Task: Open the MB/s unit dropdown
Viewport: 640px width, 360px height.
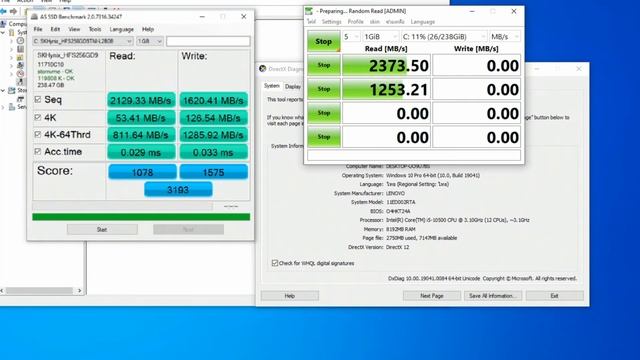Action: coord(505,37)
